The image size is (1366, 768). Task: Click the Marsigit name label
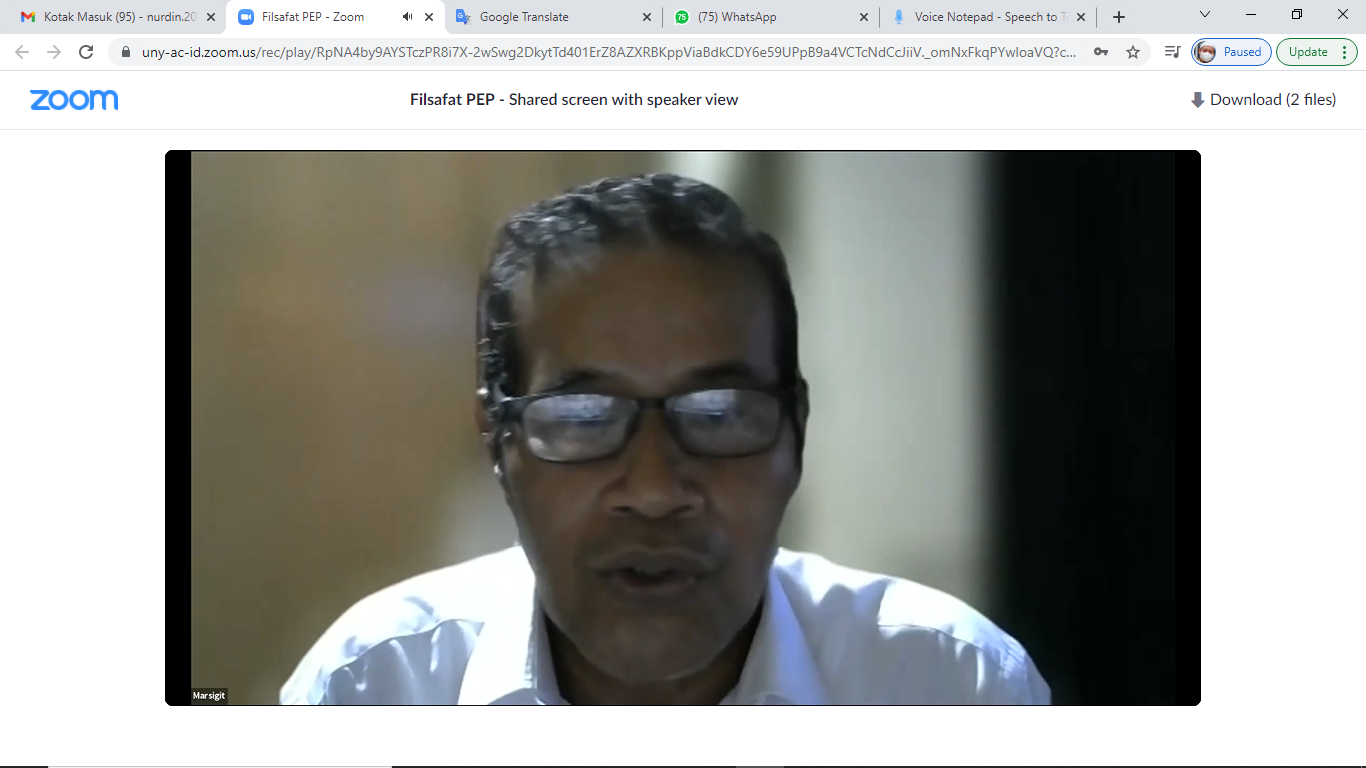coord(209,695)
